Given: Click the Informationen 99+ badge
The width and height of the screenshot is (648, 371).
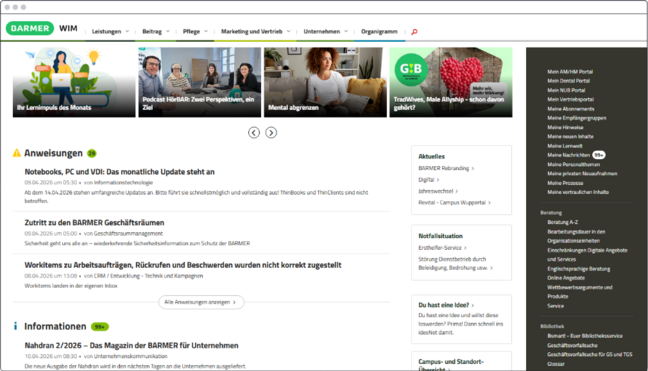Looking at the screenshot, I should pos(100,327).
